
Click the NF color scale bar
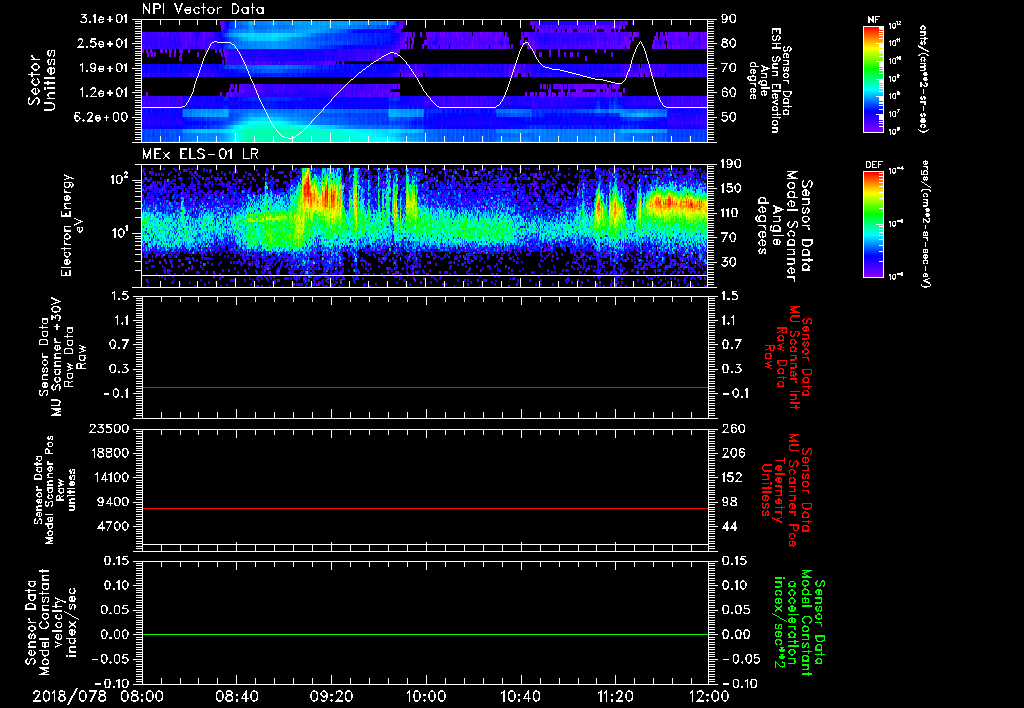coord(874,78)
